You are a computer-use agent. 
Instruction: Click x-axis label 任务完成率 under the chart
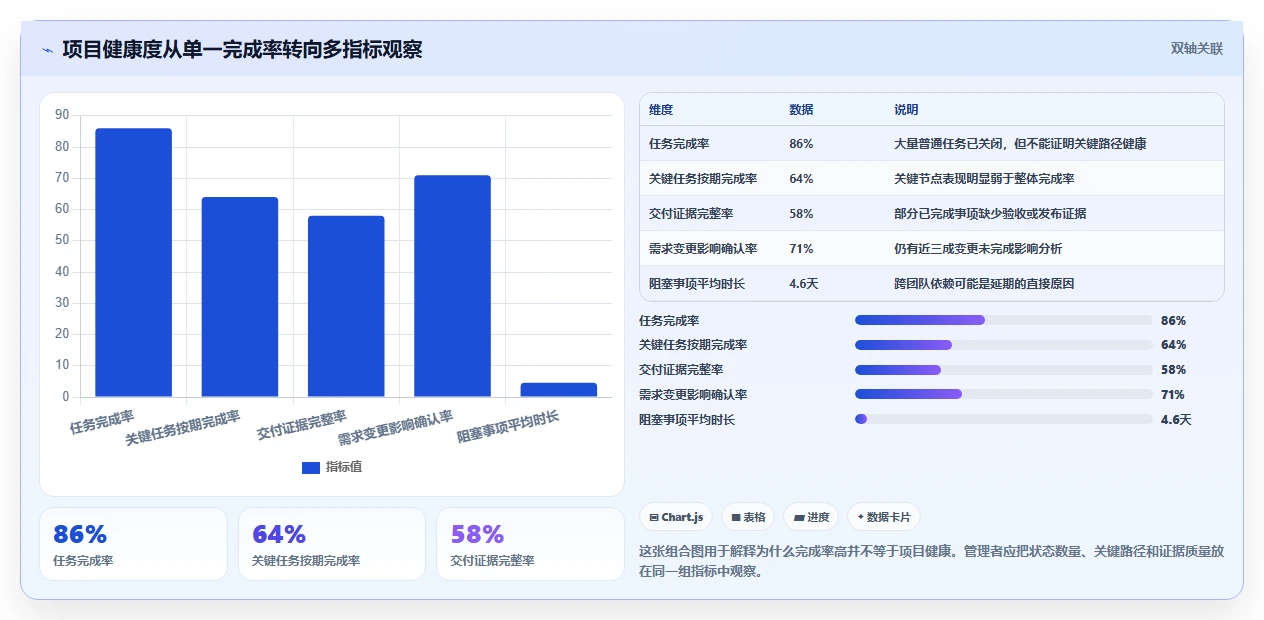(x=102, y=421)
